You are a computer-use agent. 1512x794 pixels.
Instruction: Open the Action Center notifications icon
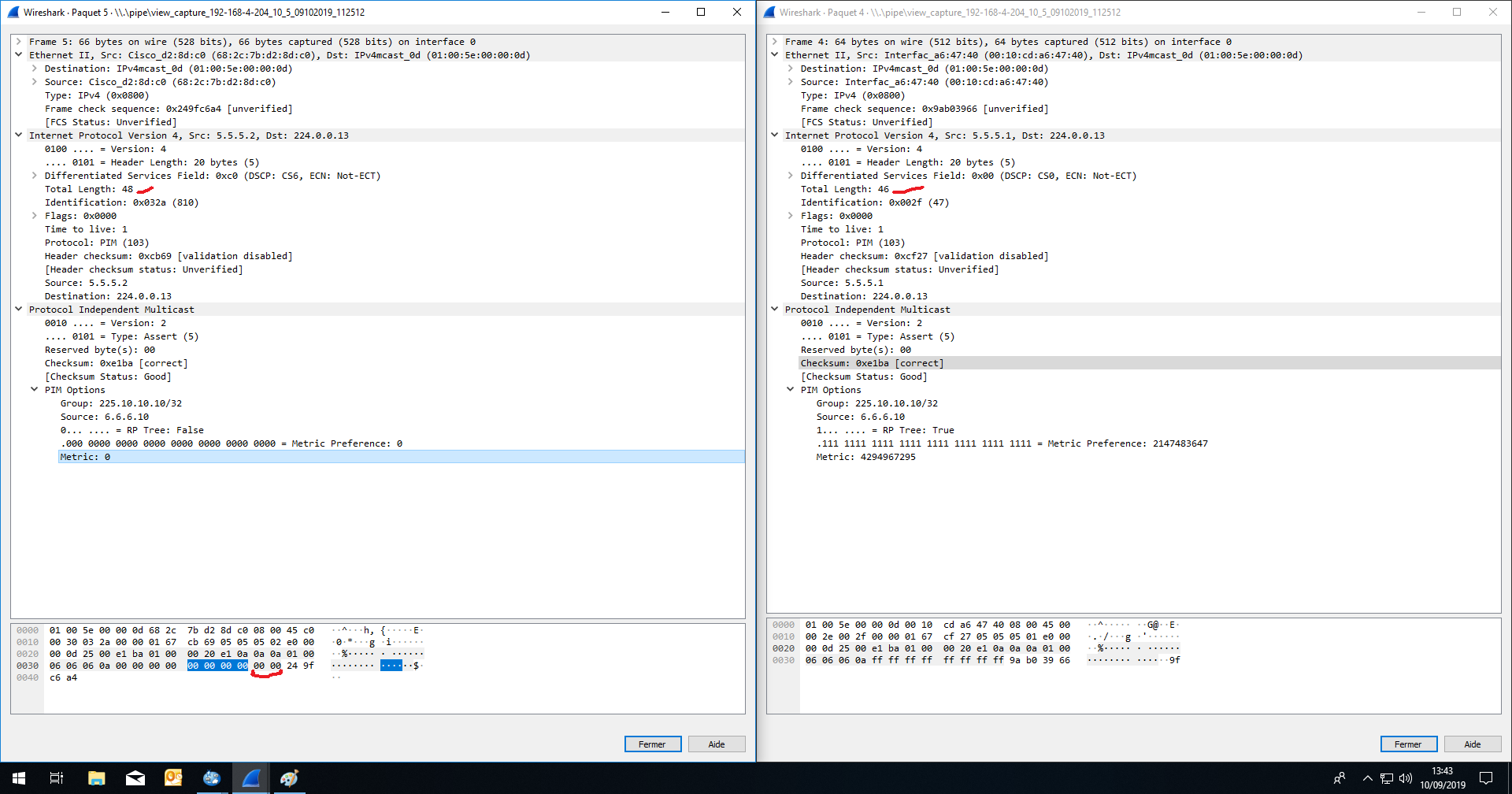tap(1486, 778)
